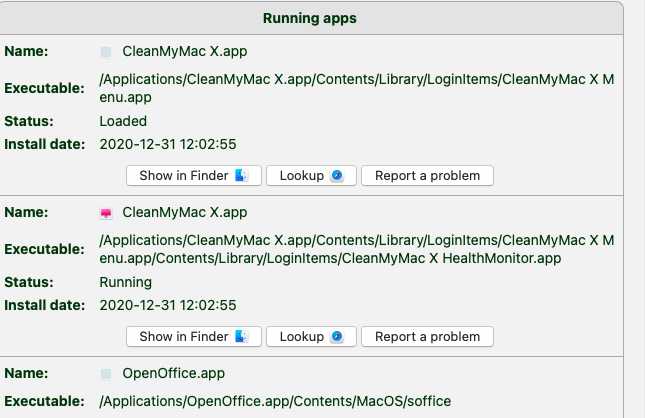Click the Finder icon in the HealthMonitor entry
The width and height of the screenshot is (645, 418).
coord(241,336)
